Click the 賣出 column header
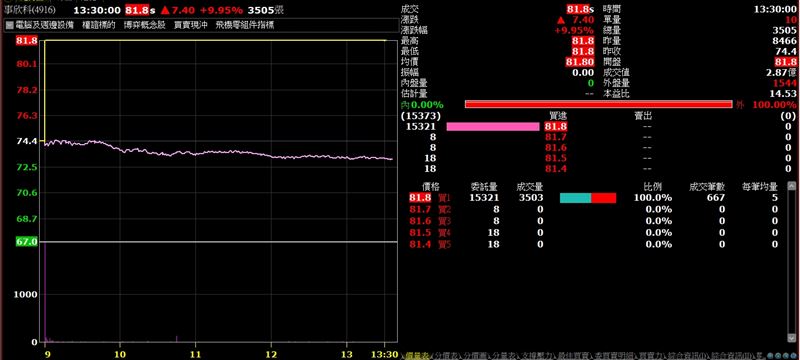The width and height of the screenshot is (800, 360). pyautogui.click(x=643, y=117)
